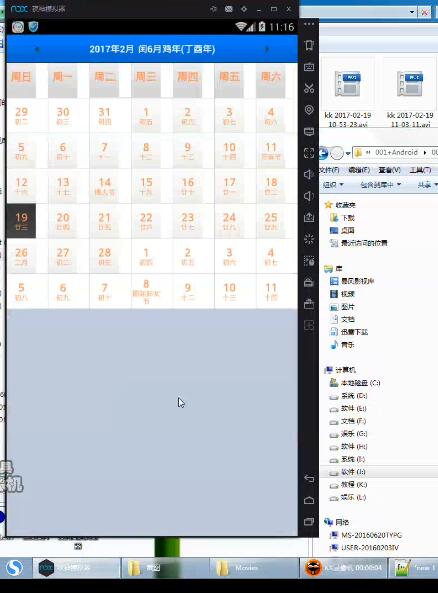Expand 组织 dropdown in Explorer toolbar
This screenshot has width=438, height=593.
(x=333, y=185)
